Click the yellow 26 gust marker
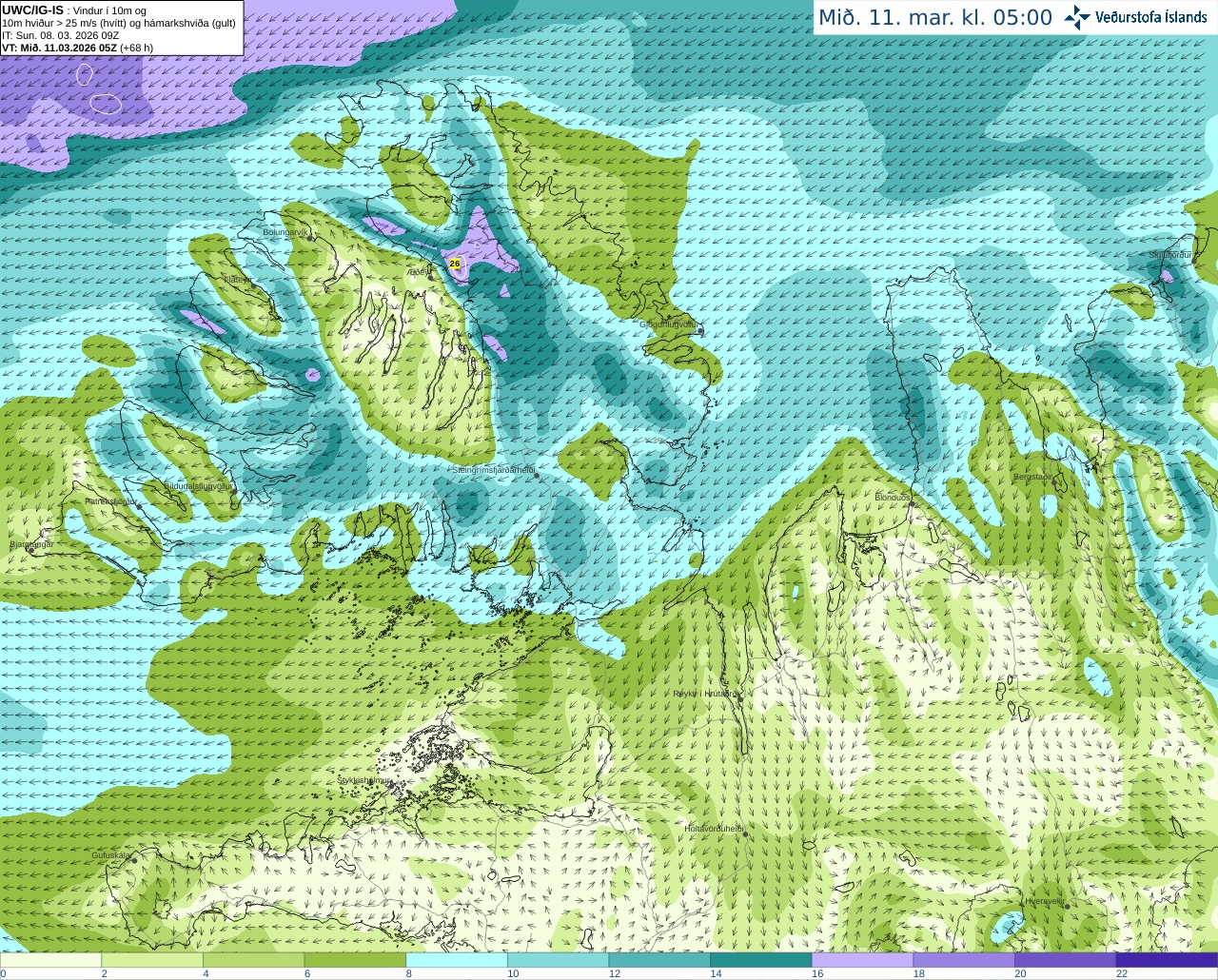This screenshot has height=980, width=1218. pos(455,264)
